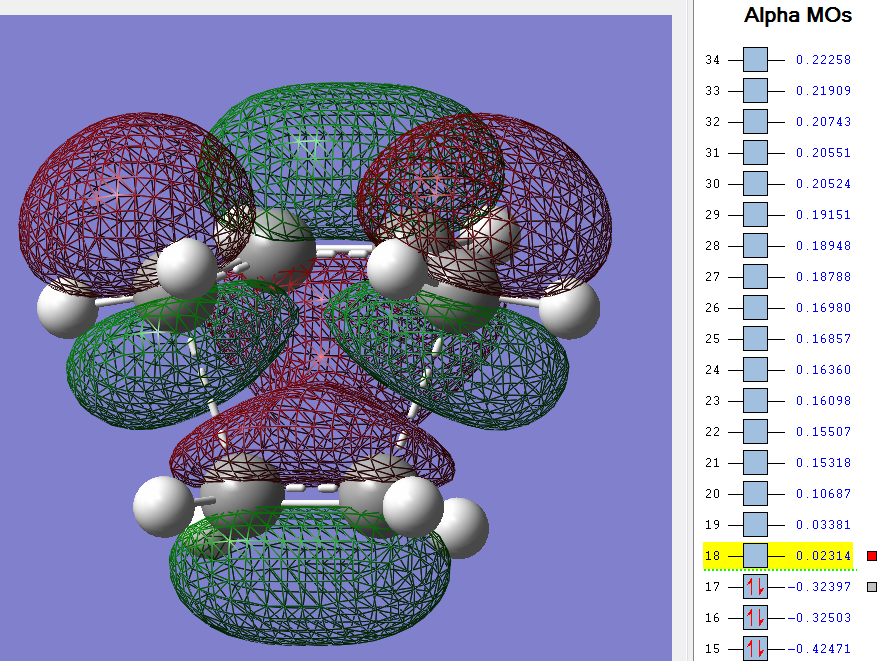886x661 pixels.
Task: Click the energy value 0.20524
Action: click(x=823, y=184)
